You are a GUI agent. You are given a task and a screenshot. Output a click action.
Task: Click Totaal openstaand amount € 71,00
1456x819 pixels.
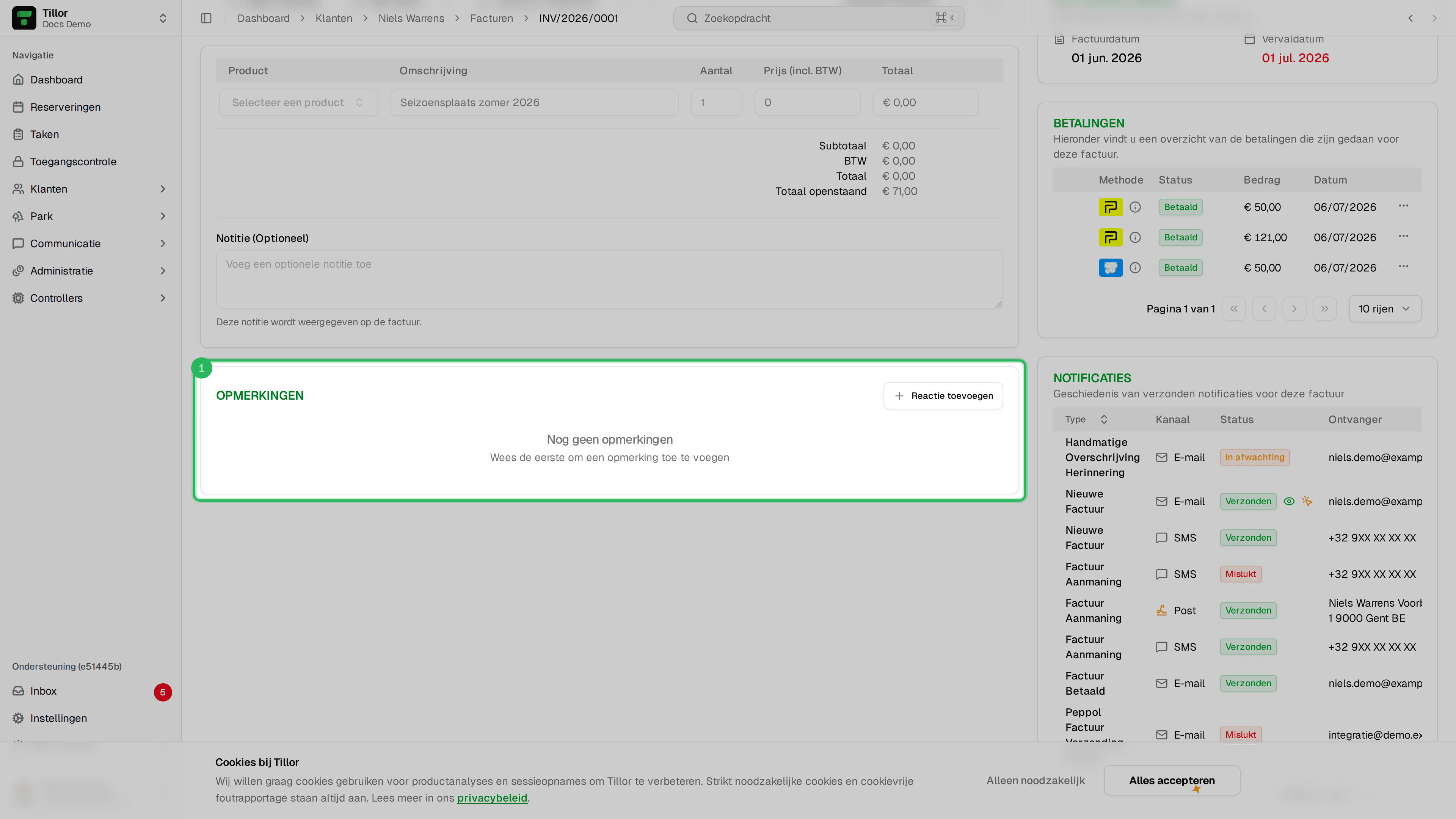tap(900, 191)
